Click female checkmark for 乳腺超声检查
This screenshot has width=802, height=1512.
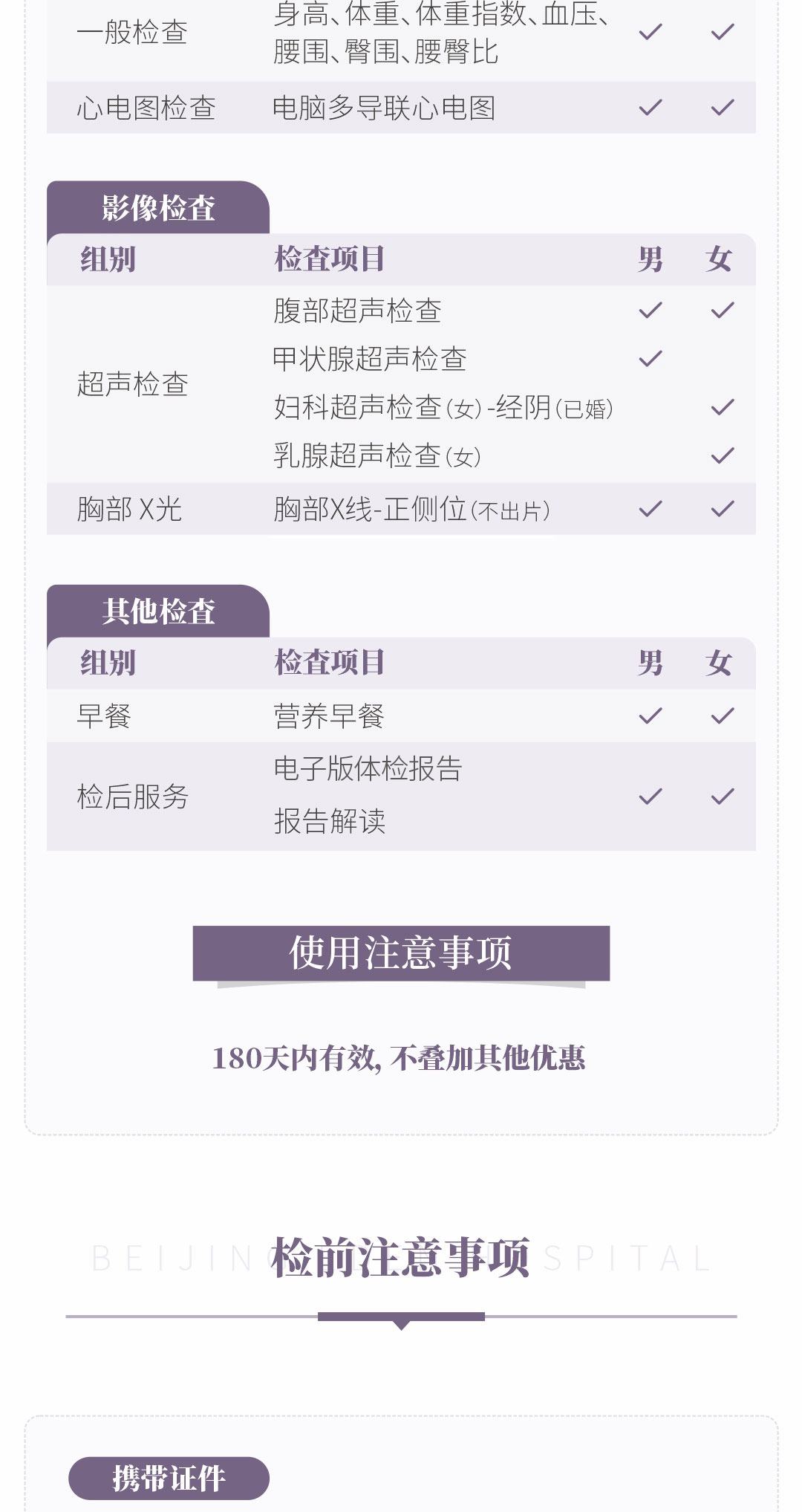coord(722,455)
